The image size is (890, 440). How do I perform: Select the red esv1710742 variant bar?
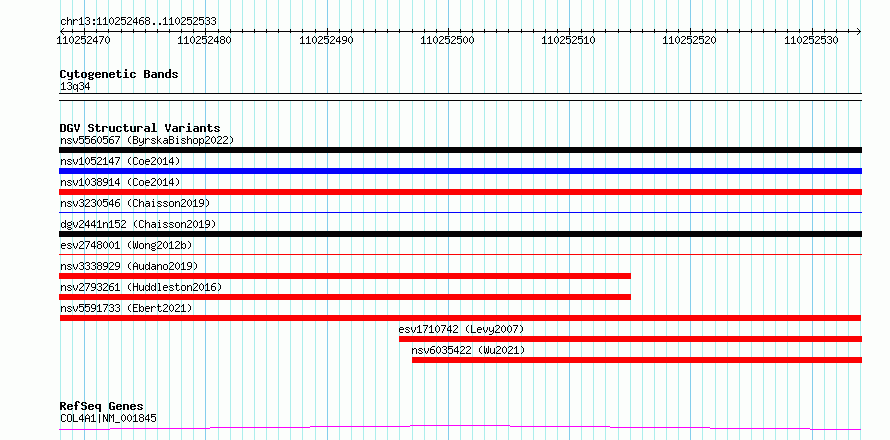click(630, 339)
